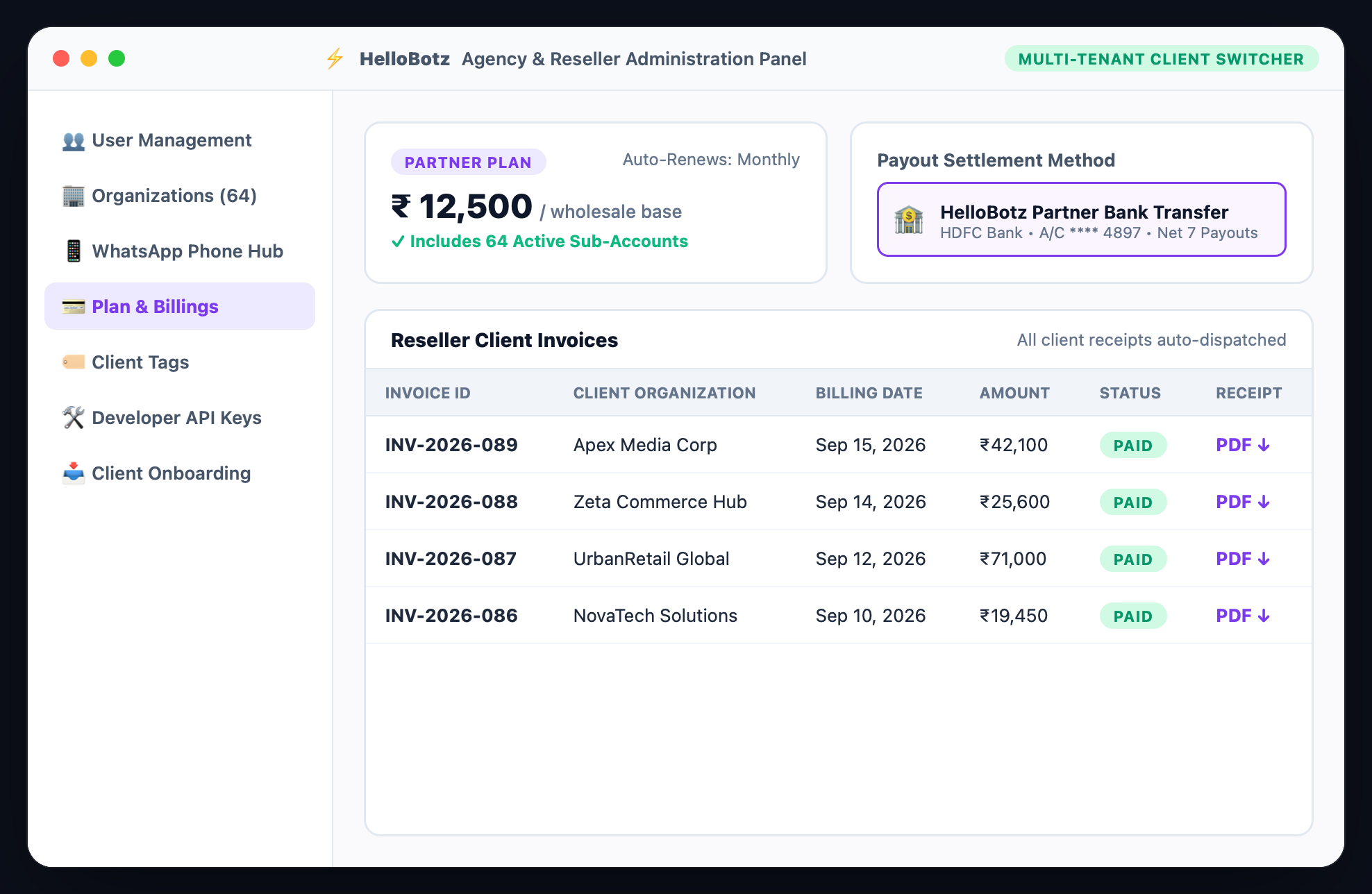The width and height of the screenshot is (1372, 894).
Task: Click the green window maximize button
Action: [x=117, y=58]
